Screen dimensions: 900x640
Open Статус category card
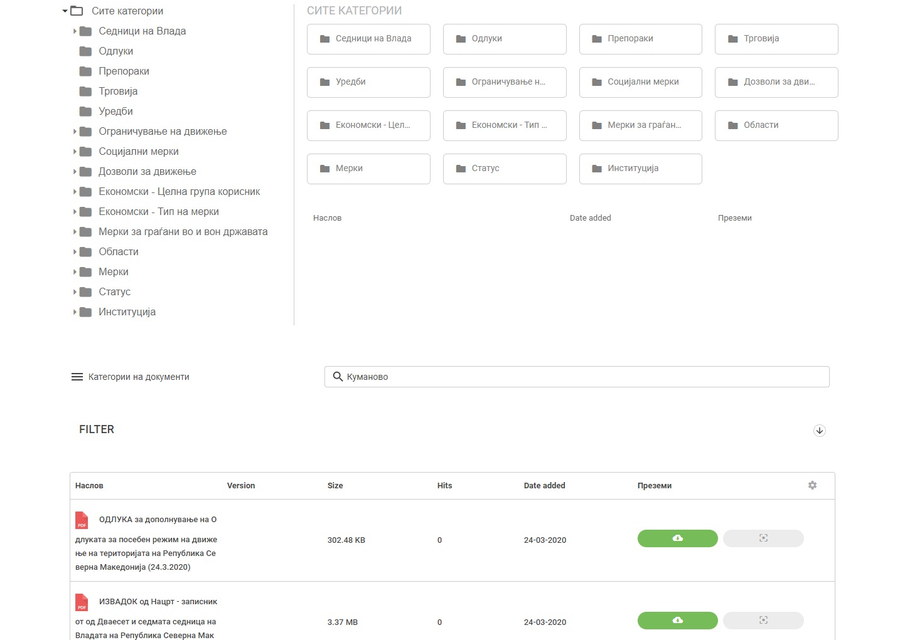(505, 169)
